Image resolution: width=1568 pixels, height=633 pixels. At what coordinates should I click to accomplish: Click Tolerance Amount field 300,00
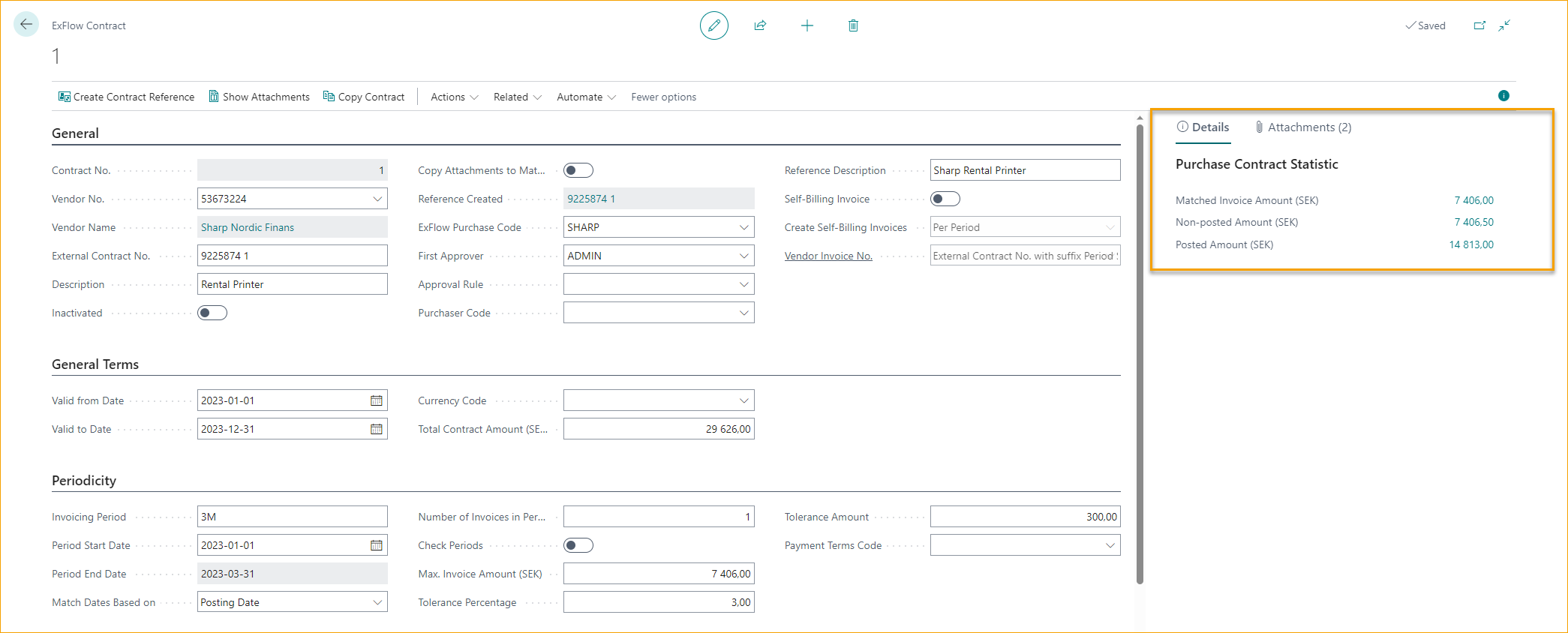(1026, 517)
